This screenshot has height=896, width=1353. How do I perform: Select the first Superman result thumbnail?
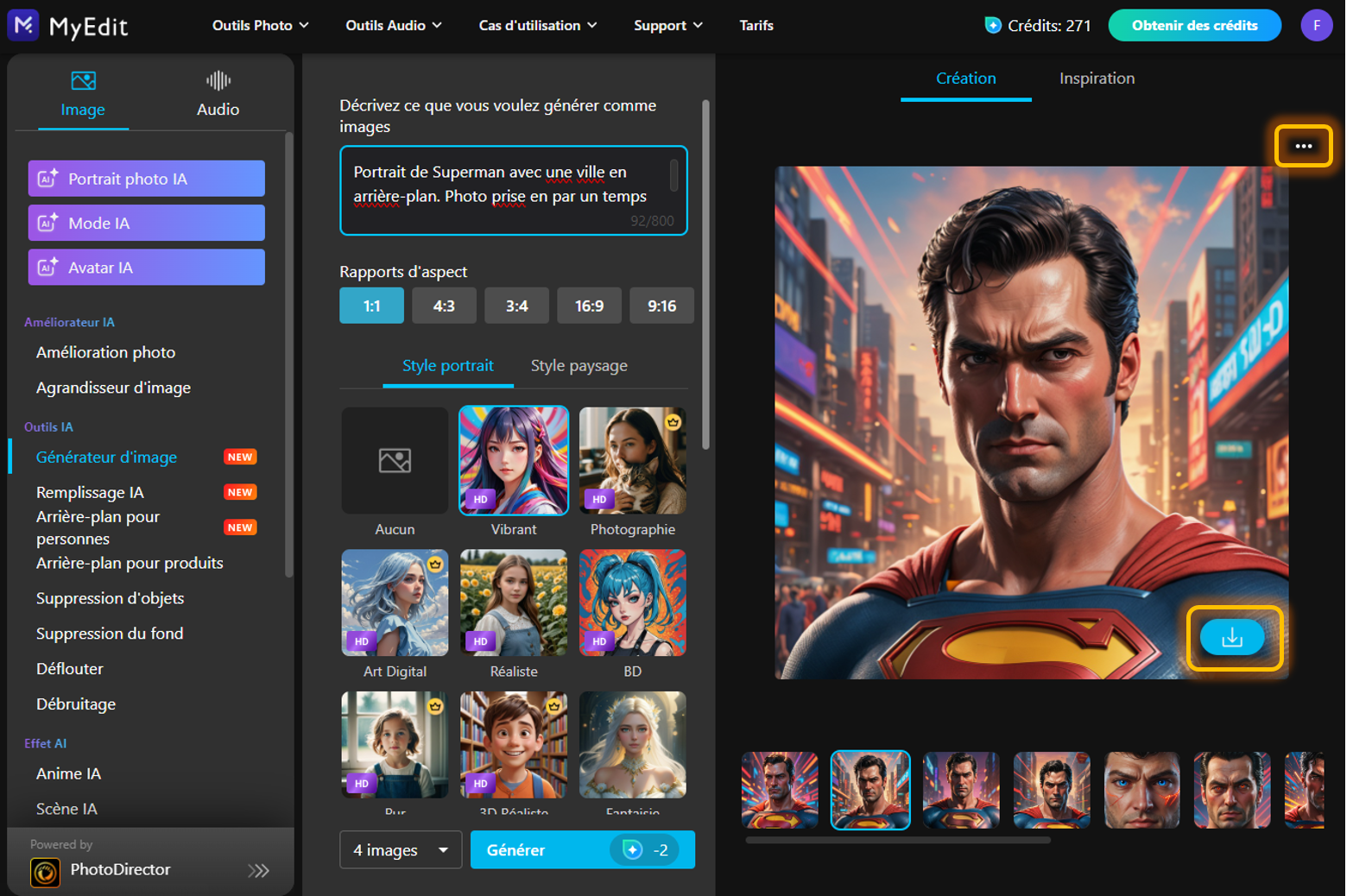click(x=780, y=790)
